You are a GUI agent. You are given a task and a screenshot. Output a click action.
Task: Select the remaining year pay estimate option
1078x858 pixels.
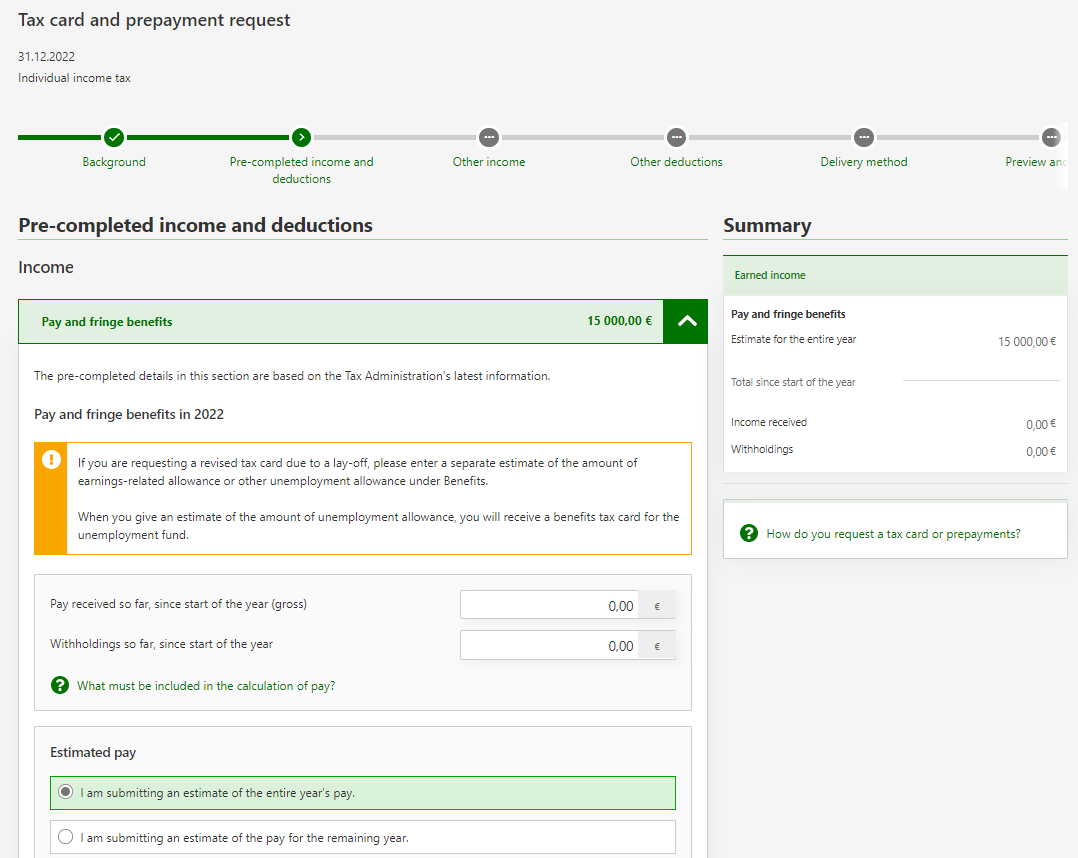tap(66, 837)
